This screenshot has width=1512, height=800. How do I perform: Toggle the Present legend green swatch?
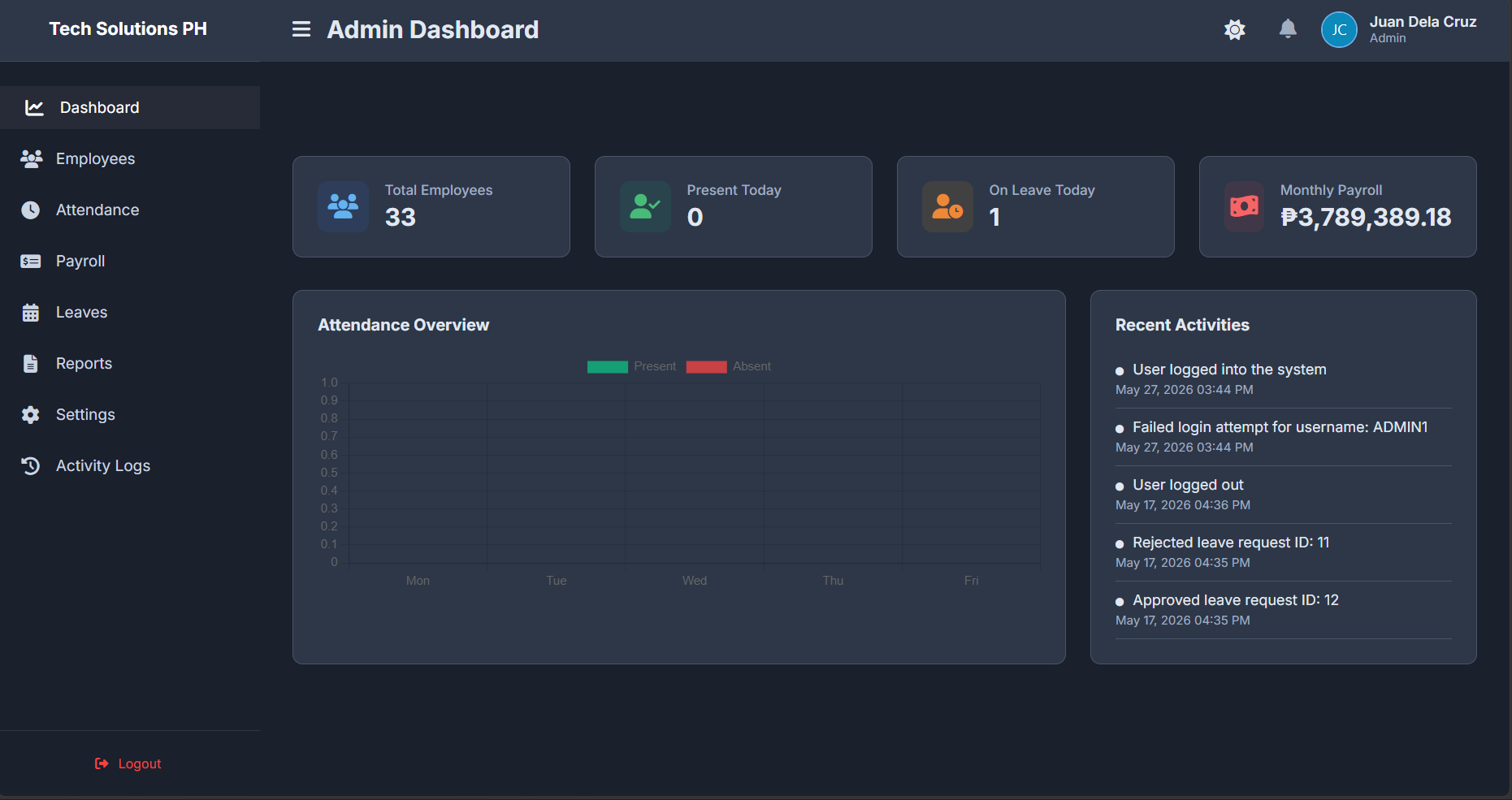608,367
